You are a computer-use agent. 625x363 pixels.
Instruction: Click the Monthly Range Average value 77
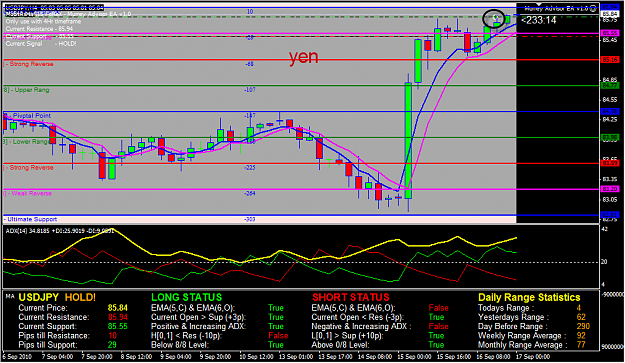[581, 345]
